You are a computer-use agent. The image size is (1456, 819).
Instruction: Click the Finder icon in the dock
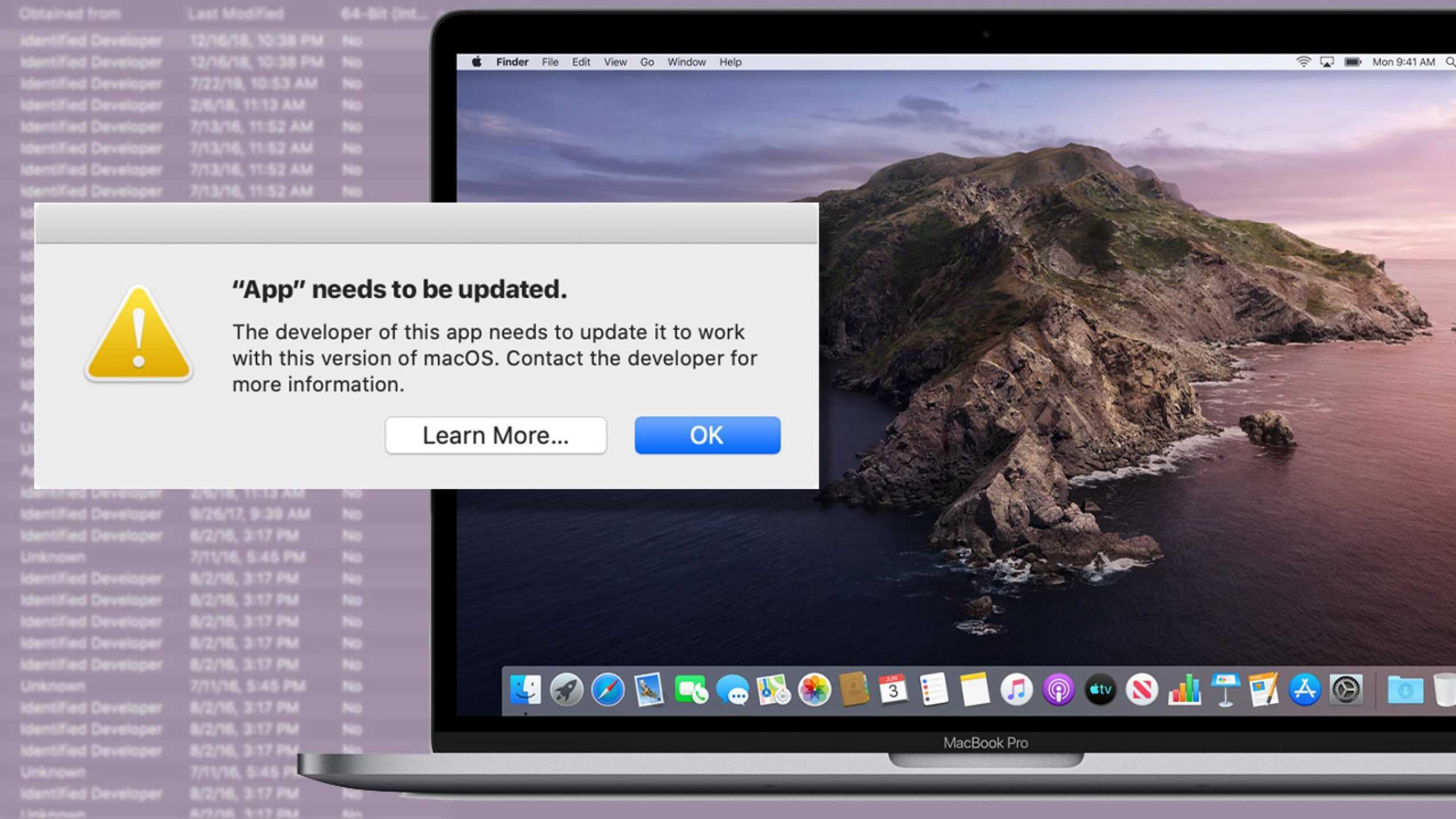pyautogui.click(x=525, y=690)
